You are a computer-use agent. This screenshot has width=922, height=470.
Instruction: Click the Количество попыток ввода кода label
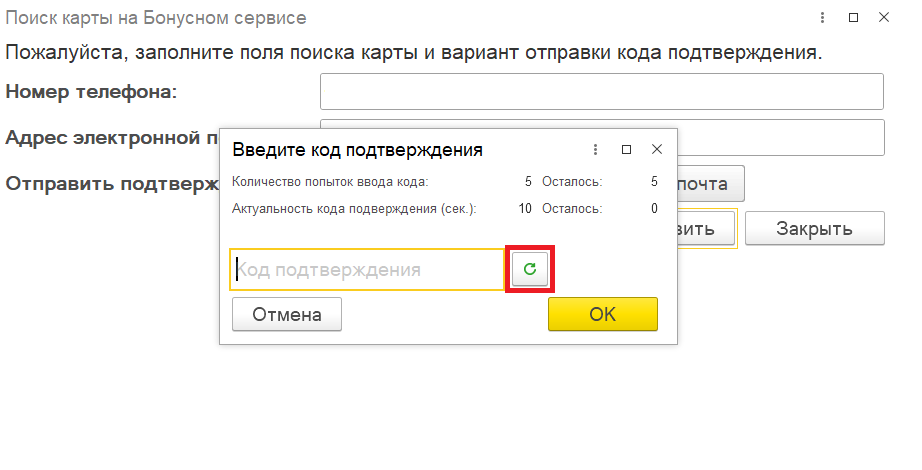coord(330,182)
